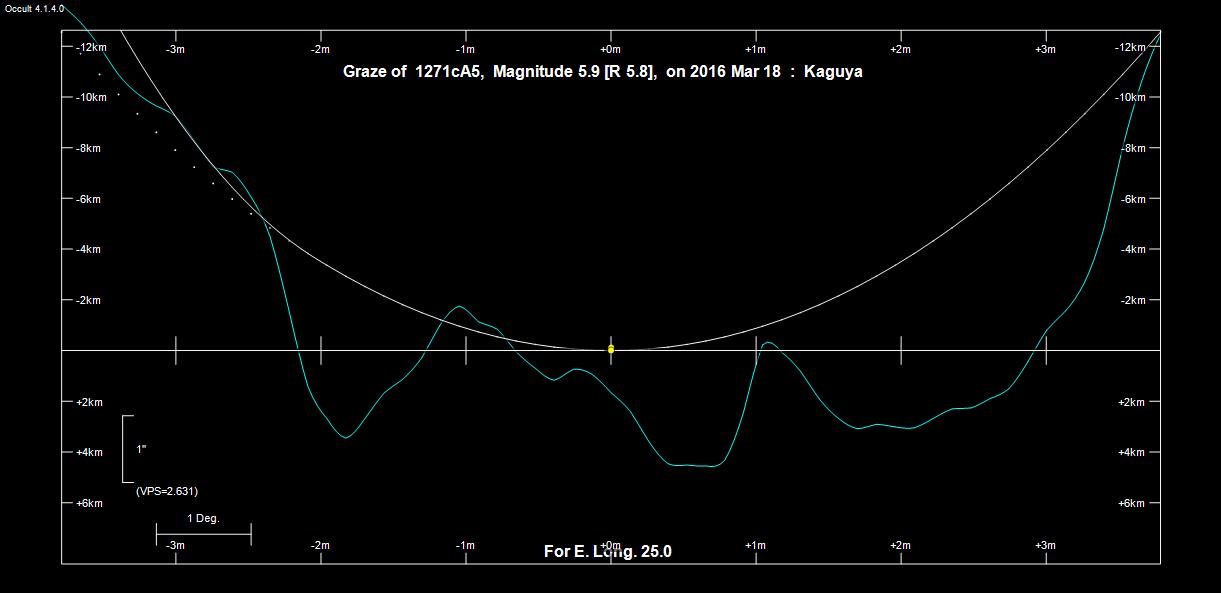The width and height of the screenshot is (1221, 593).
Task: Click the +6km label on right axis
Action: pyautogui.click(x=1131, y=503)
